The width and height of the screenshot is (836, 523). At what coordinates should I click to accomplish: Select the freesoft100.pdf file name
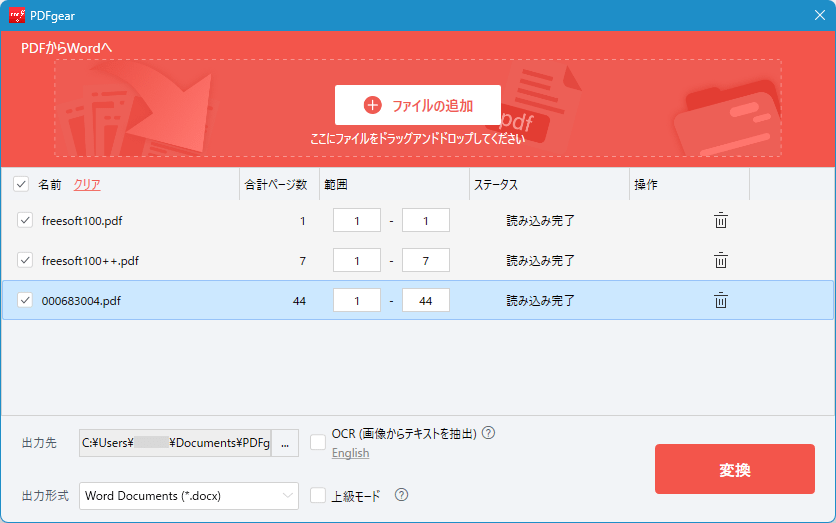click(x=82, y=221)
